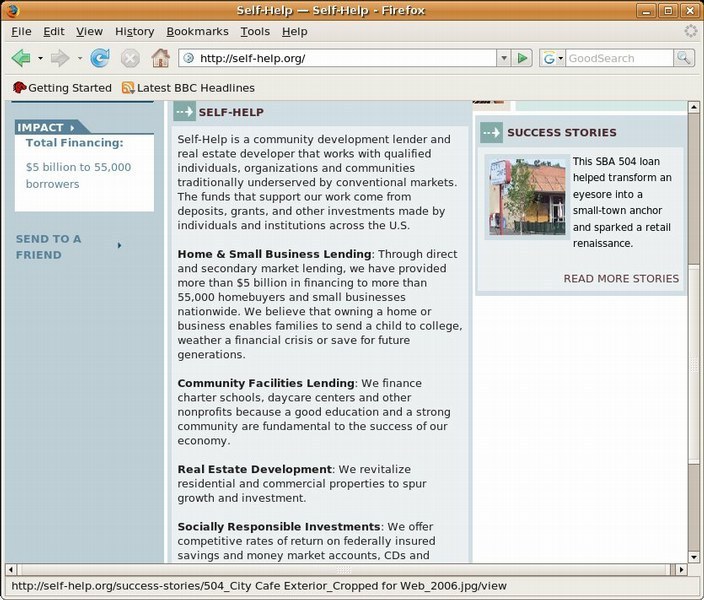Expand the URL bar history dropdown
Image resolution: width=704 pixels, height=600 pixels.
[x=504, y=58]
